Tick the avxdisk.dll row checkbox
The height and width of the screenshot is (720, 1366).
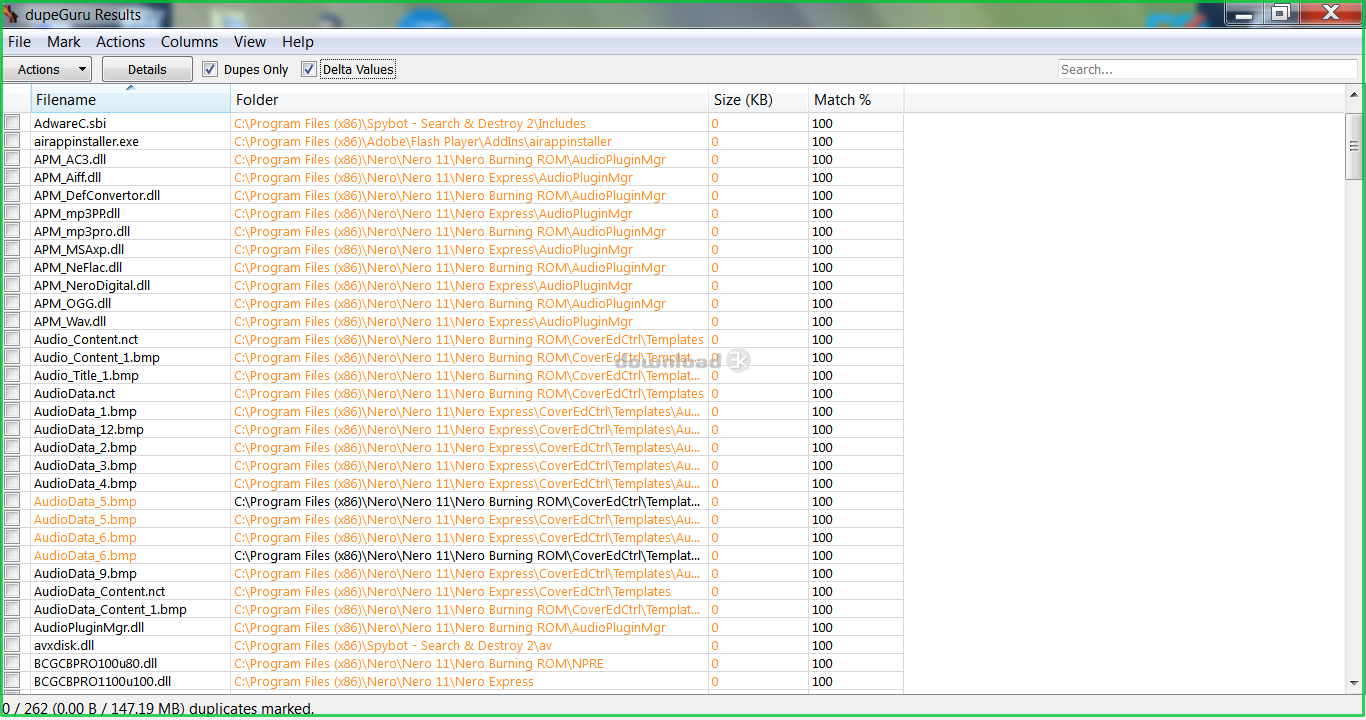pyautogui.click(x=12, y=645)
